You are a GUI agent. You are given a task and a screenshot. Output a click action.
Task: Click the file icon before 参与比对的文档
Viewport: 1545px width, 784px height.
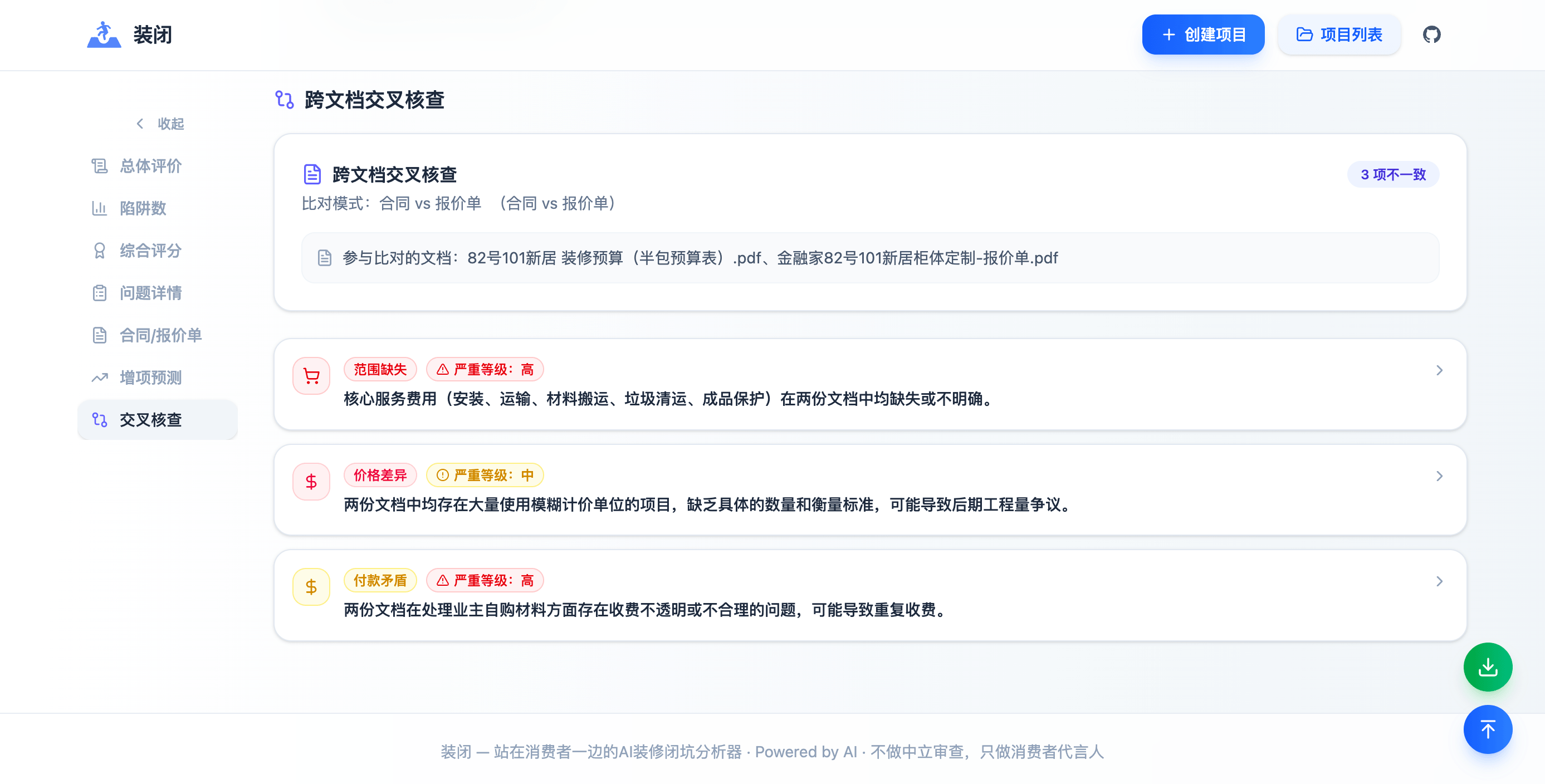325,258
